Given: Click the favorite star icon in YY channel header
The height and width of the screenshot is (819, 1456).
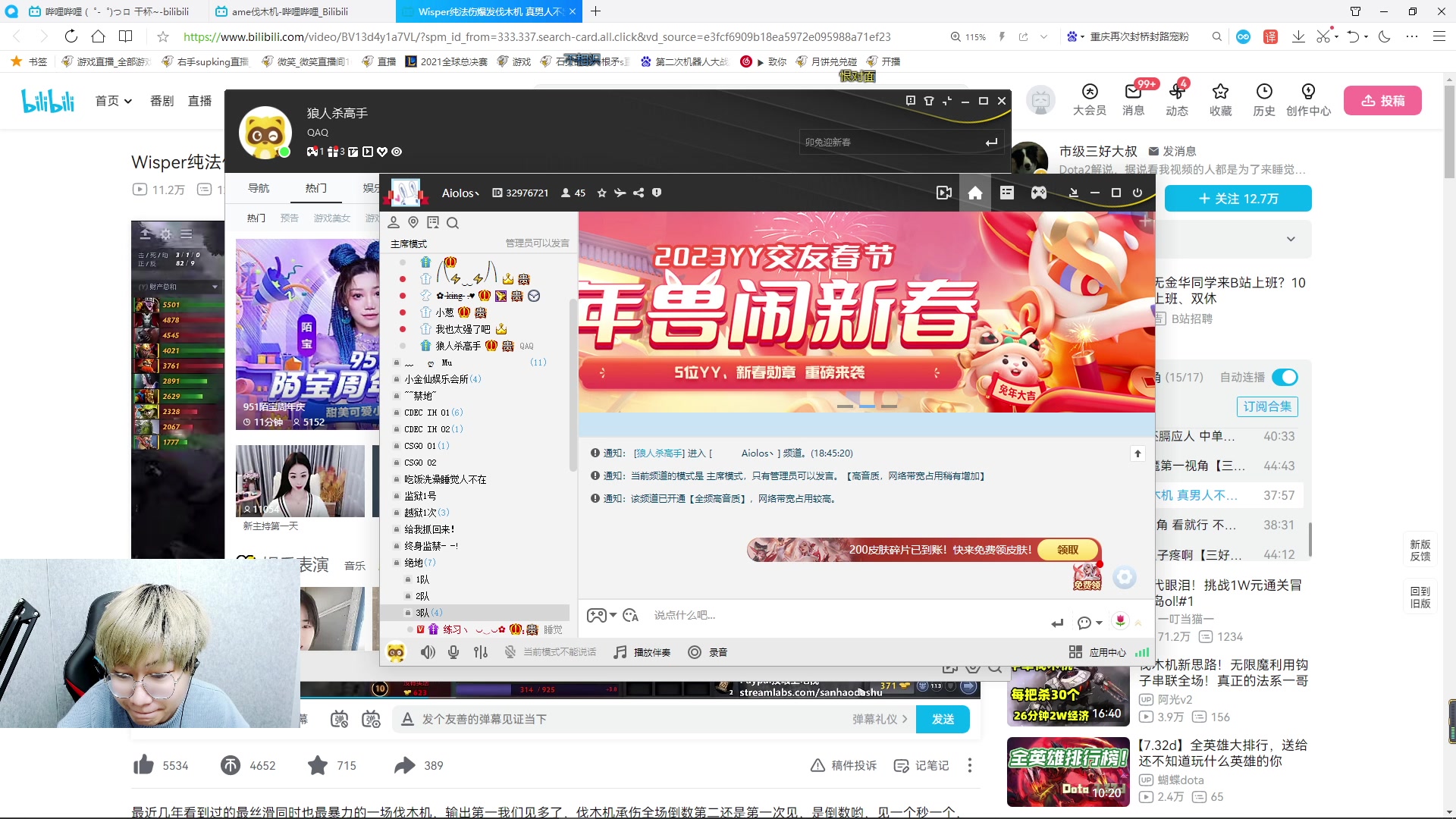Looking at the screenshot, I should pos(602,193).
